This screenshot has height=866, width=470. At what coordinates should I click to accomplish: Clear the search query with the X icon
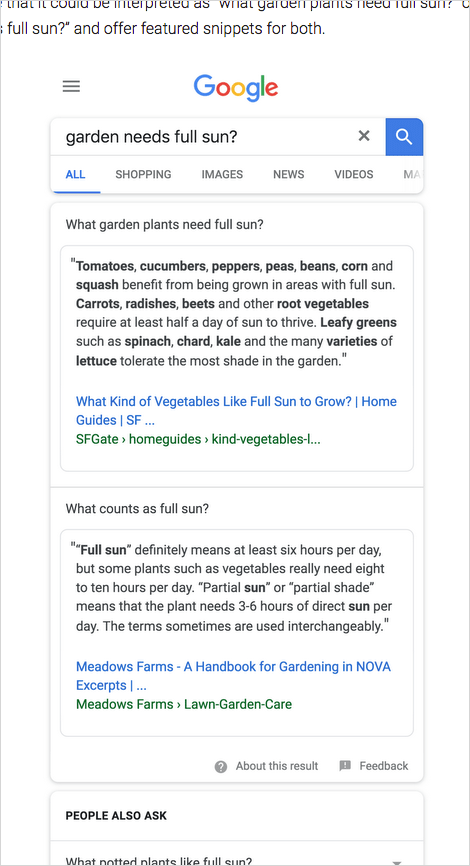point(364,136)
